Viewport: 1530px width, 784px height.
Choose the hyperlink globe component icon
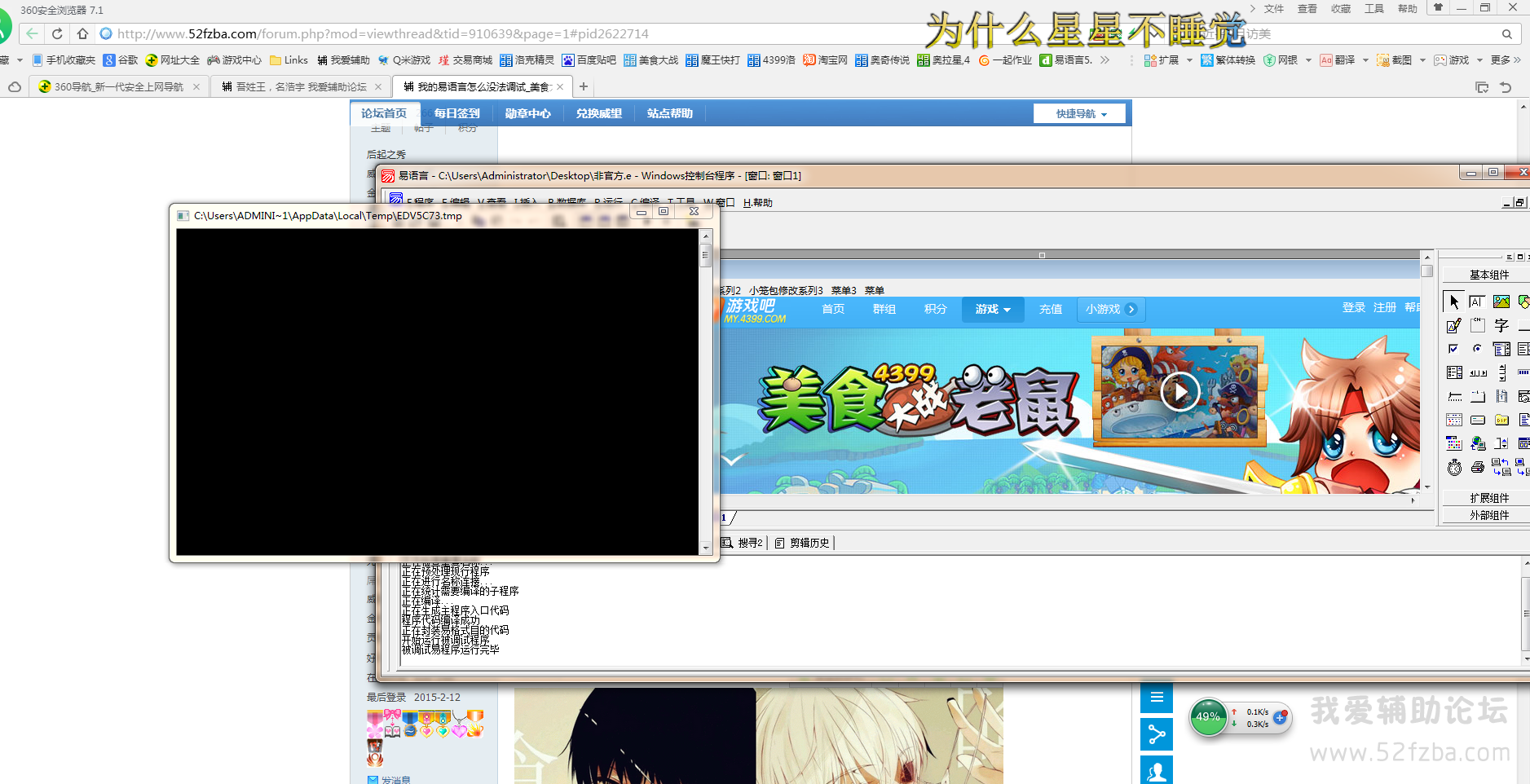(x=1477, y=443)
